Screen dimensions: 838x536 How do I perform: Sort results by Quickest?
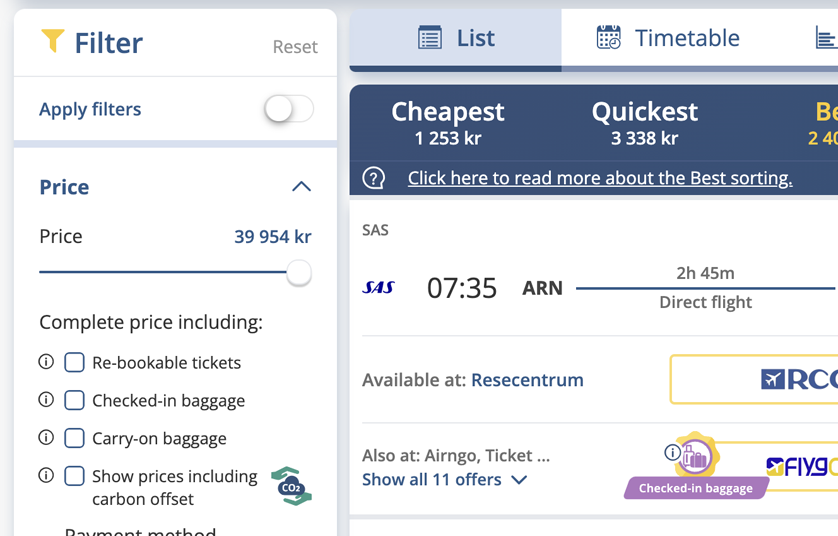[644, 123]
